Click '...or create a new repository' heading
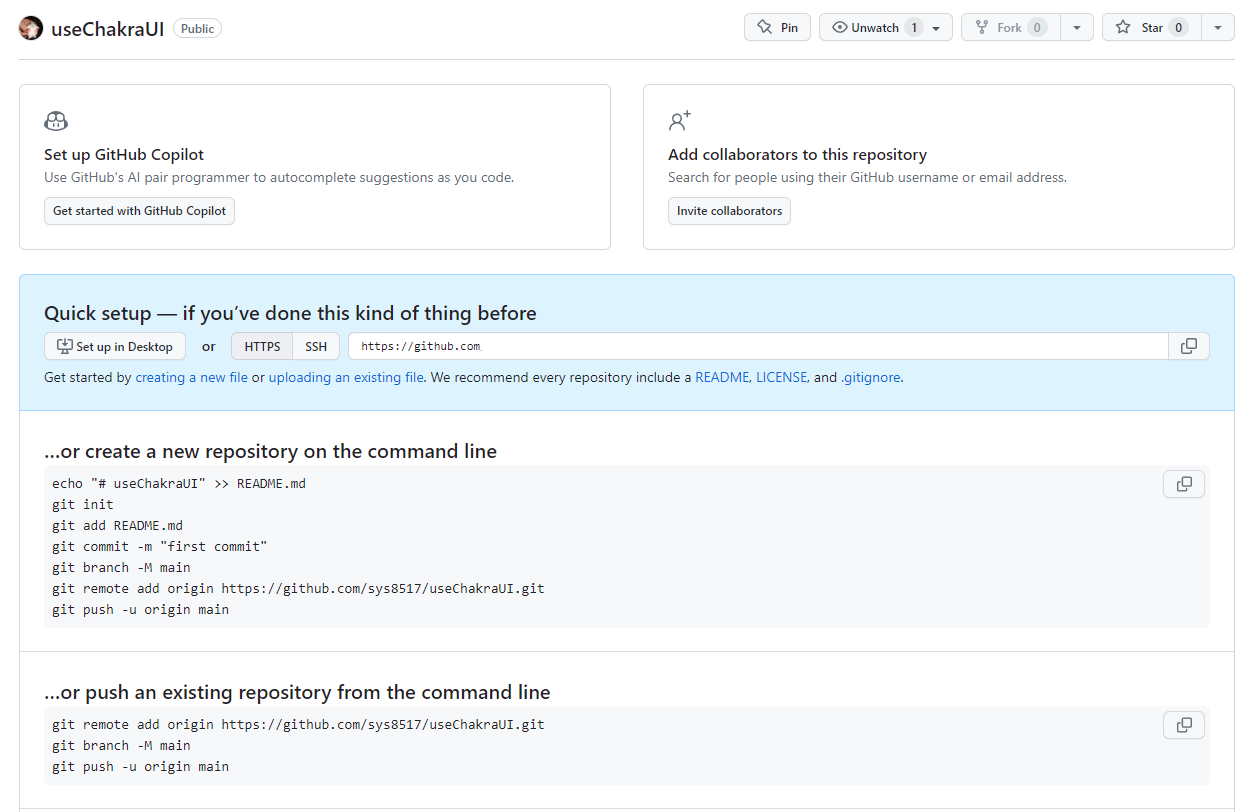1260x812 pixels. pyautogui.click(x=270, y=451)
